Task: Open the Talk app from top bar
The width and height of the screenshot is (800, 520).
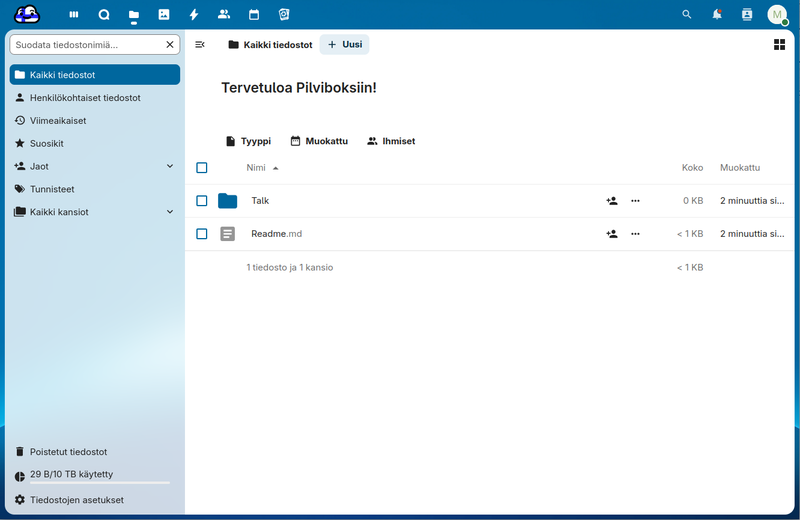Action: (x=104, y=15)
